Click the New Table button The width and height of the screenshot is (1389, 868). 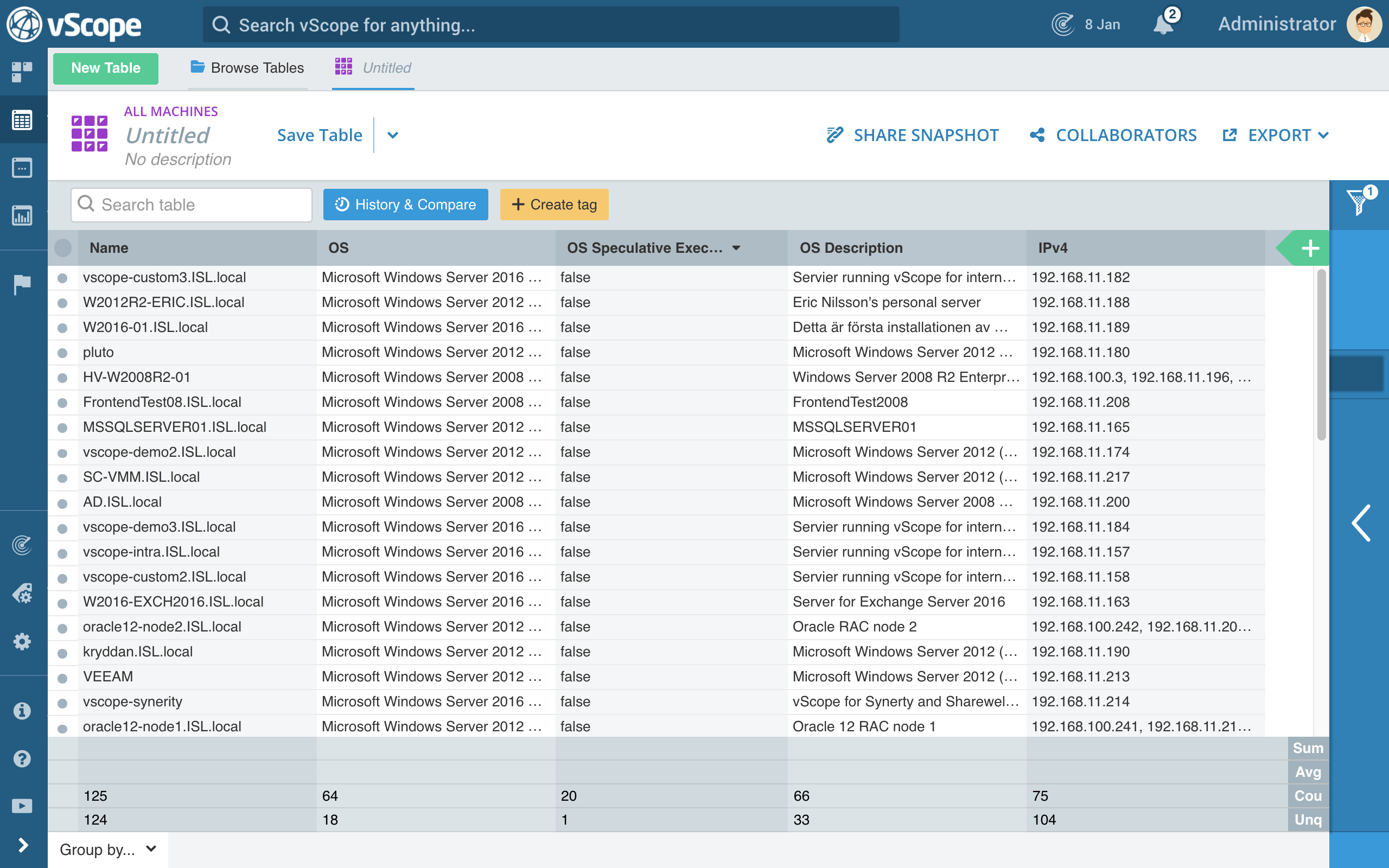106,68
